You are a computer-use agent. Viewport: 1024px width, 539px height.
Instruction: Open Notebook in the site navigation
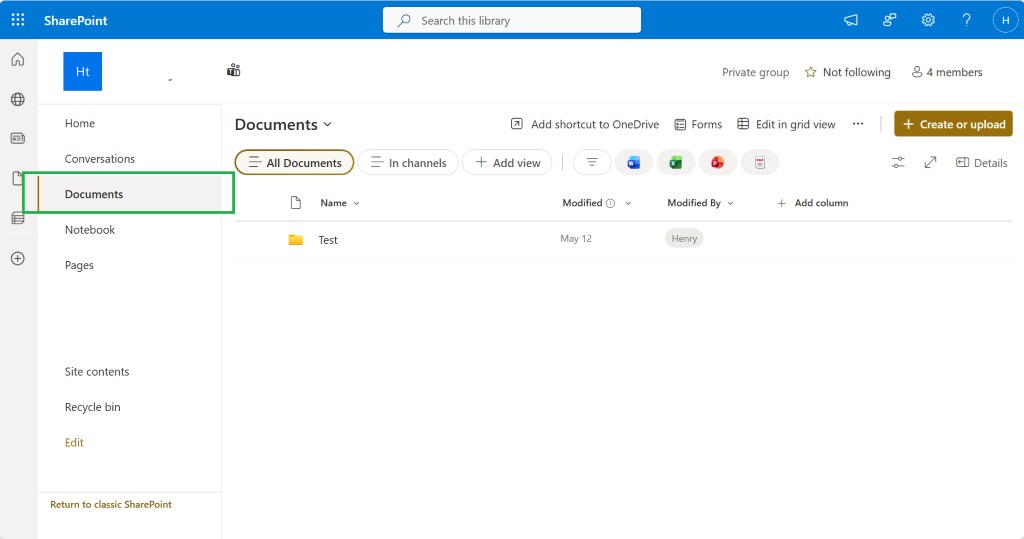pos(89,229)
